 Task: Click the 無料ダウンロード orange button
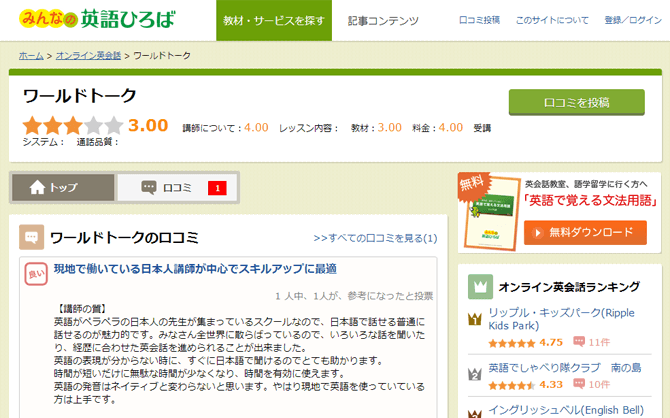coord(585,233)
